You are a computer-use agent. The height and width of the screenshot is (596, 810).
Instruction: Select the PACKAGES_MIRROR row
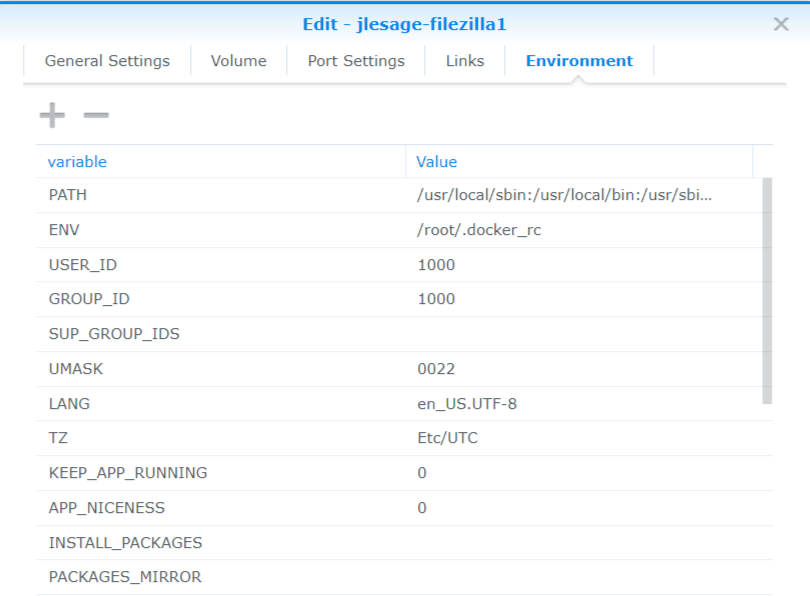tap(200, 577)
